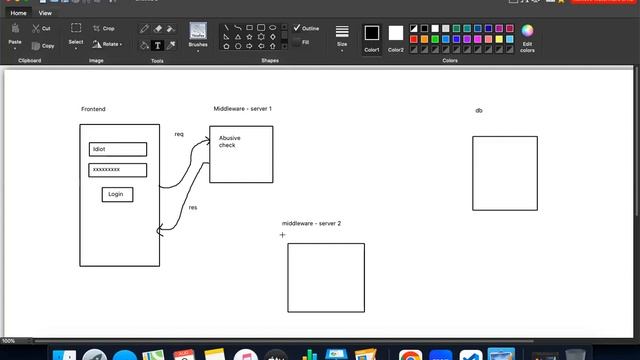The image size is (640, 360).
Task: Pick the rectangle shape
Action: [x=249, y=28]
